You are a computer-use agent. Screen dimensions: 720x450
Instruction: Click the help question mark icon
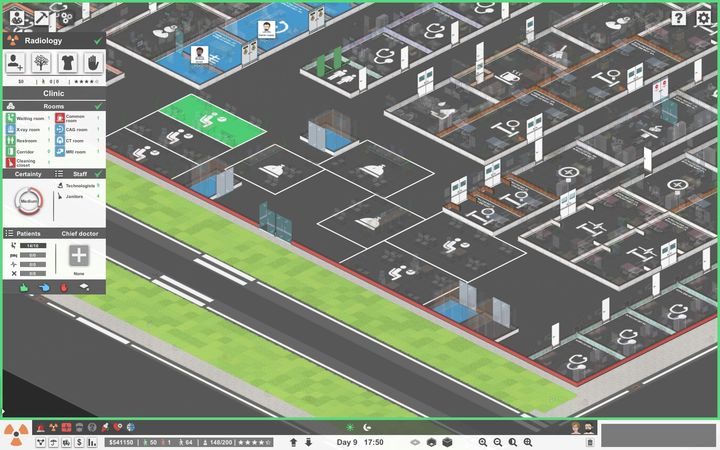click(679, 18)
